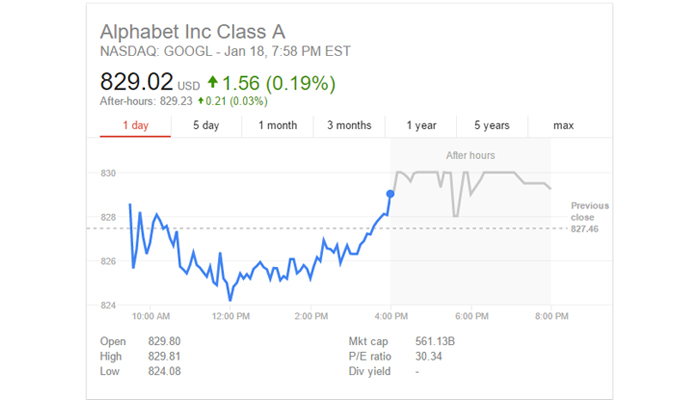Click the Previous close 827.46 label
Image resolution: width=700 pixels, height=400 pixels.
click(589, 217)
